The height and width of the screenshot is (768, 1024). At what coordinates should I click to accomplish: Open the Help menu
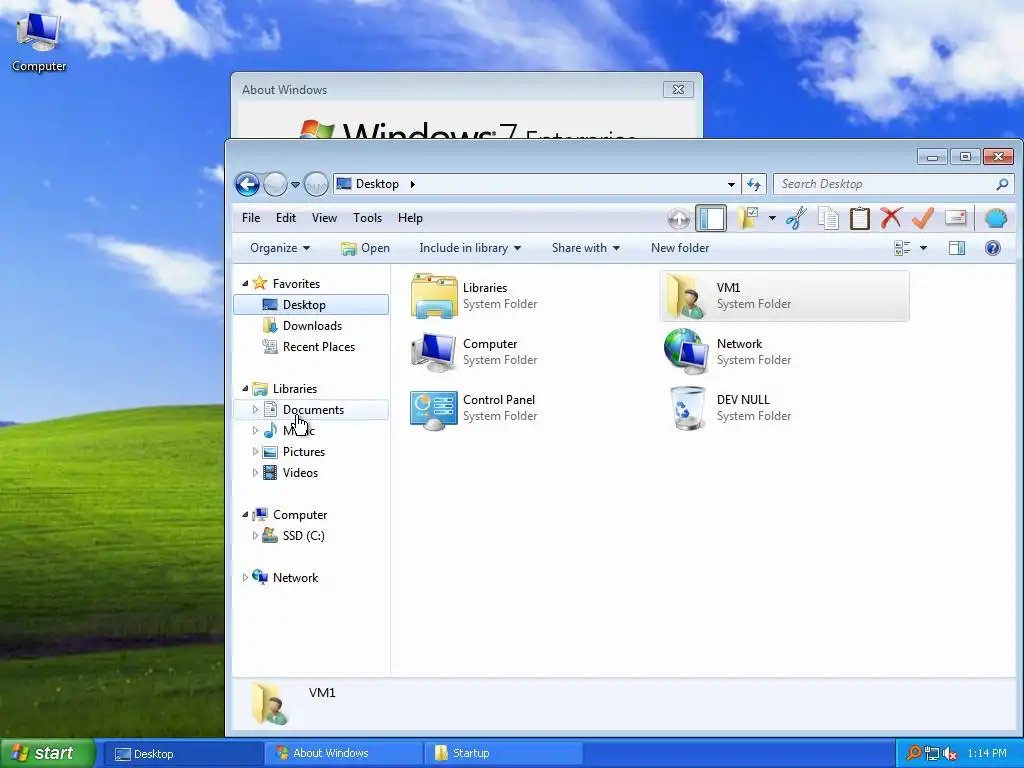pos(410,218)
